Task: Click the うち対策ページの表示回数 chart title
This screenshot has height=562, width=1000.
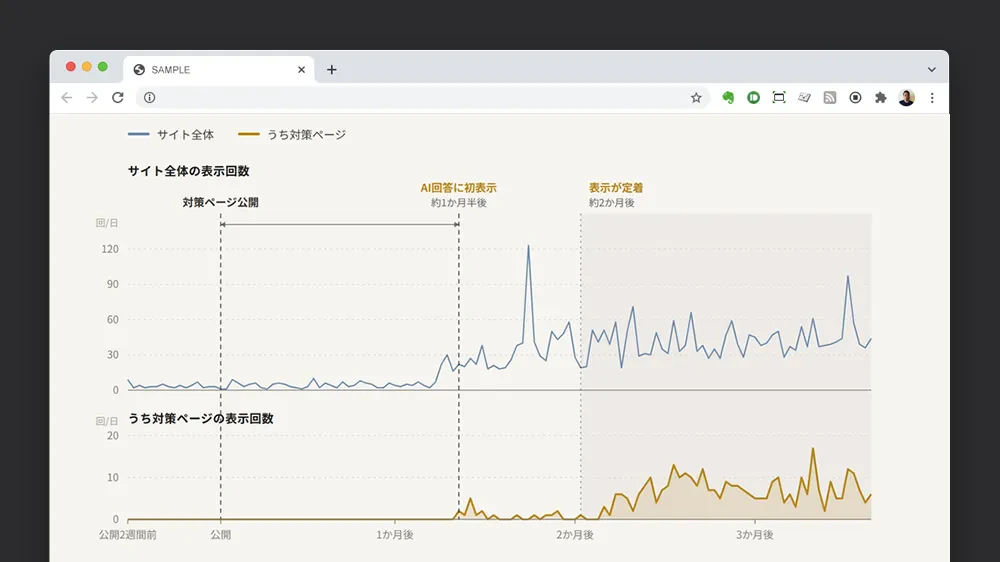Action: pos(201,418)
